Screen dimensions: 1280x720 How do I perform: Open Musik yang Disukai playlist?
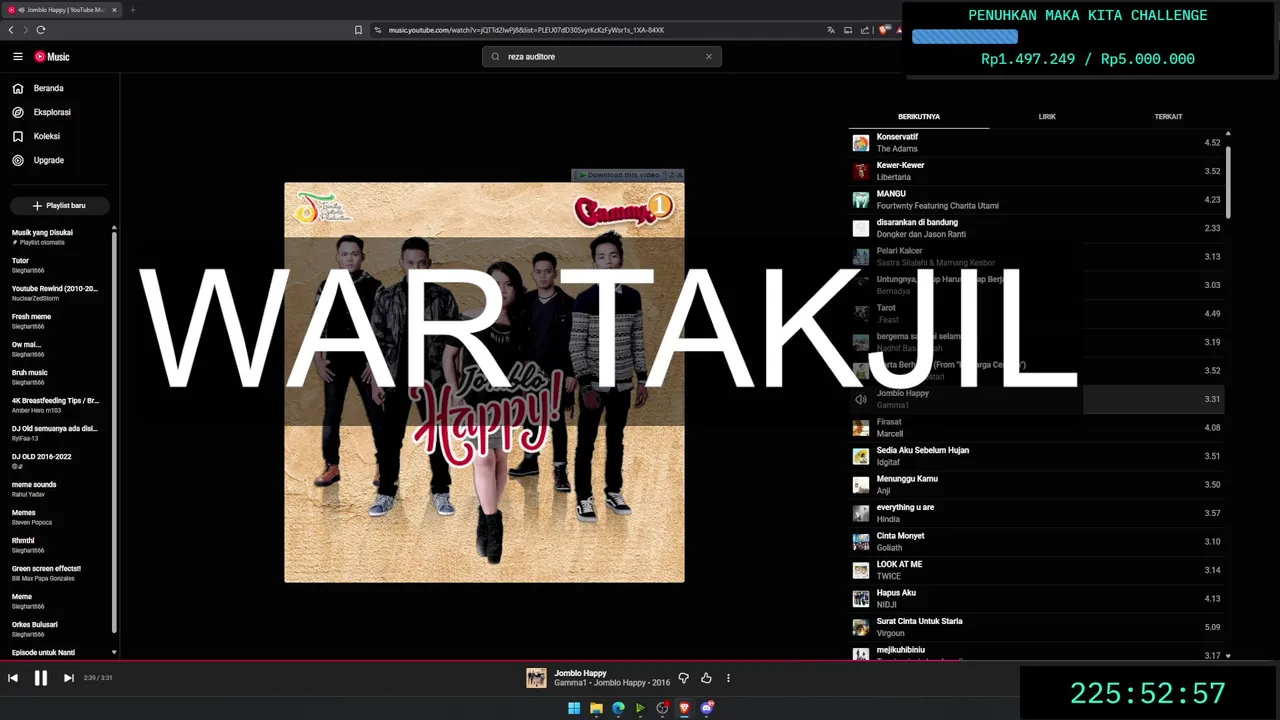(56, 237)
